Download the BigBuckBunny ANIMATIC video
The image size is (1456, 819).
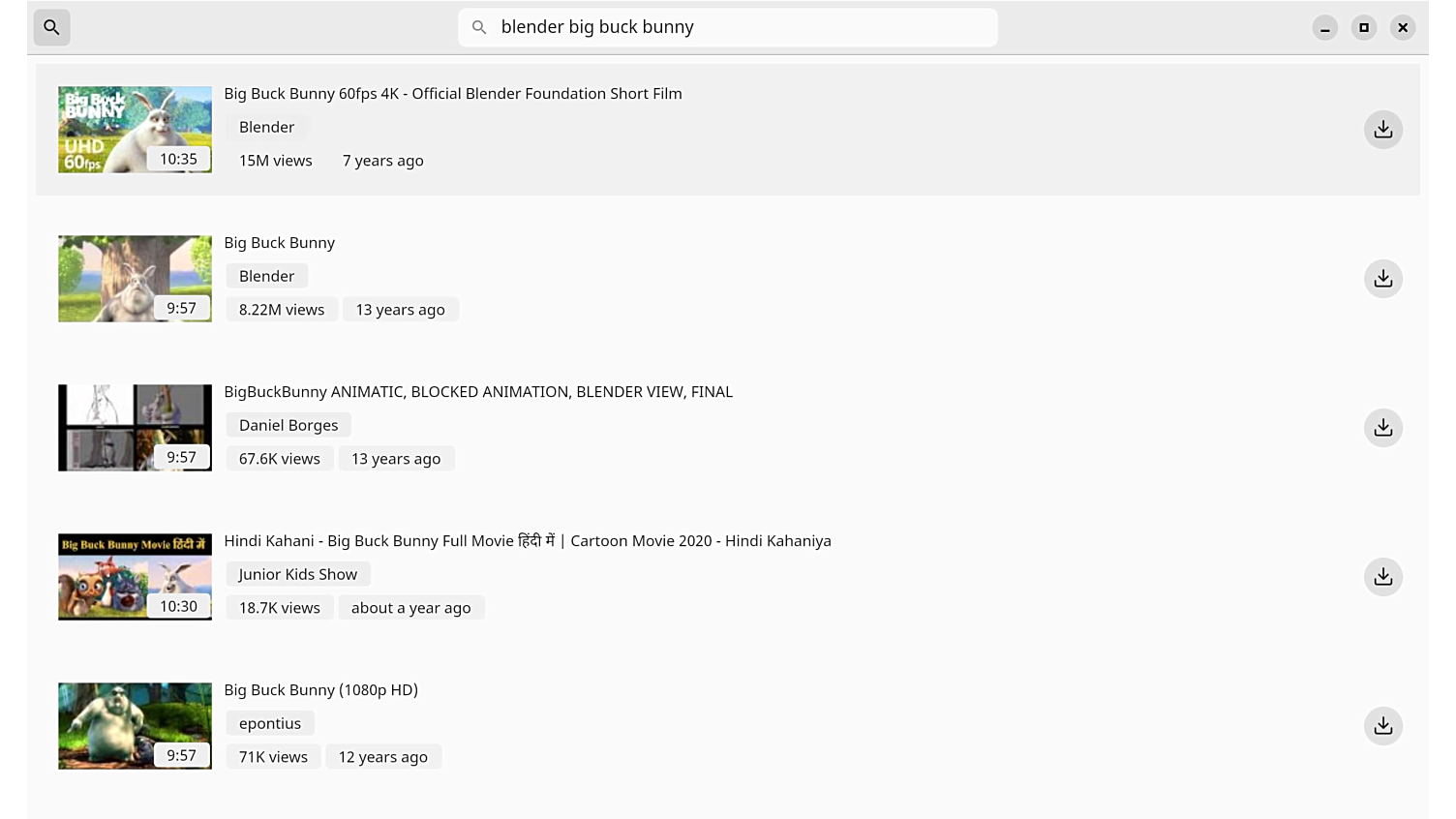[1382, 428]
